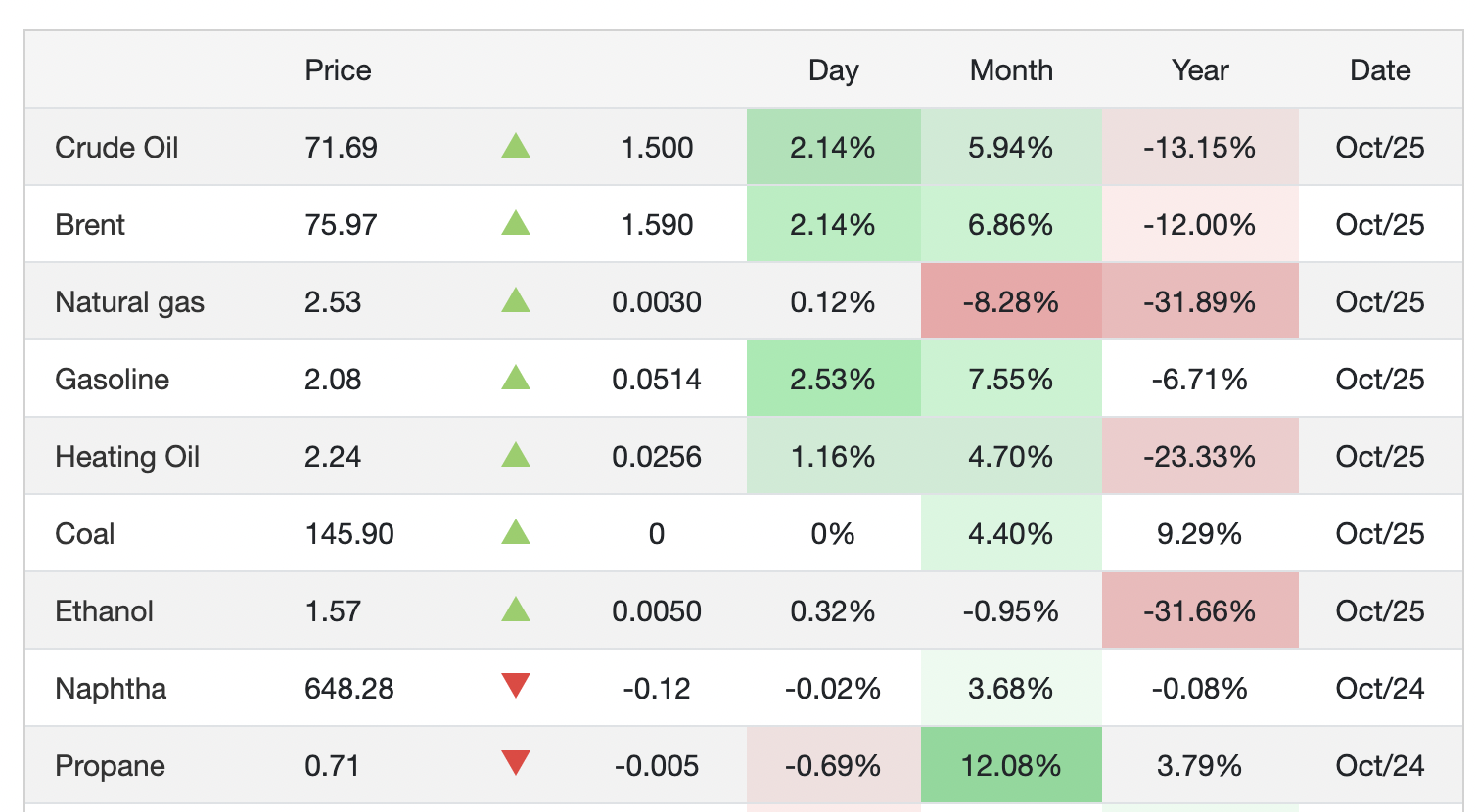Screen dimensions: 1476x812
Task: Click Ethanol year change -31.66%
Action: click(1200, 611)
